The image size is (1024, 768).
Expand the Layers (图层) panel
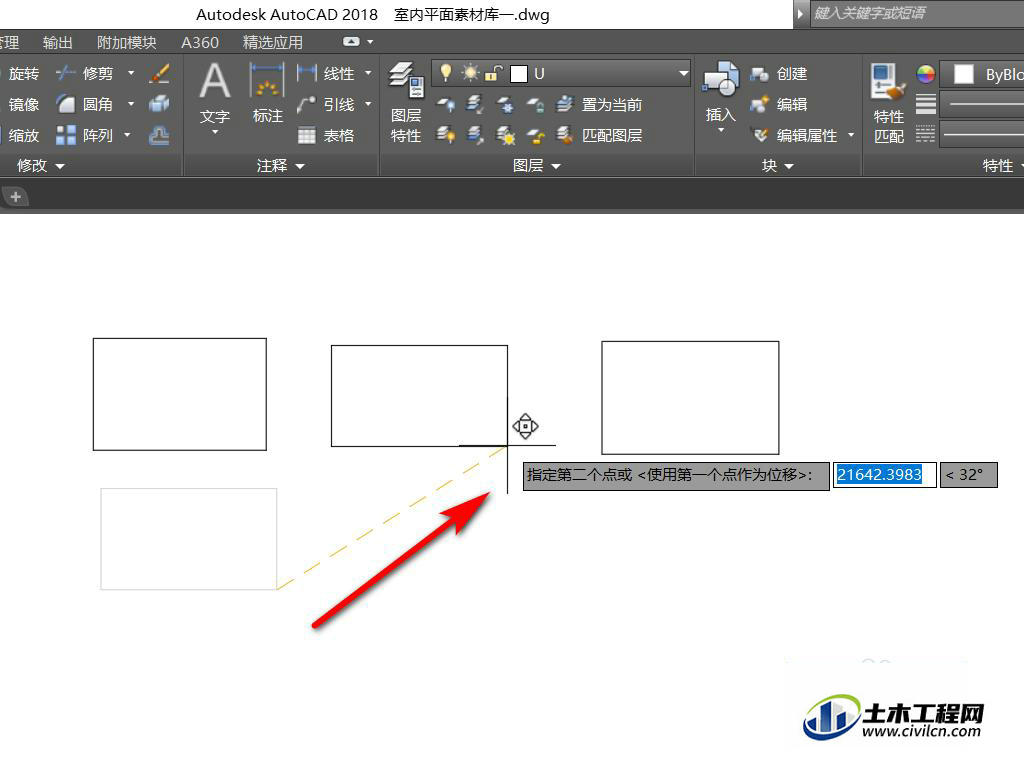click(x=537, y=166)
